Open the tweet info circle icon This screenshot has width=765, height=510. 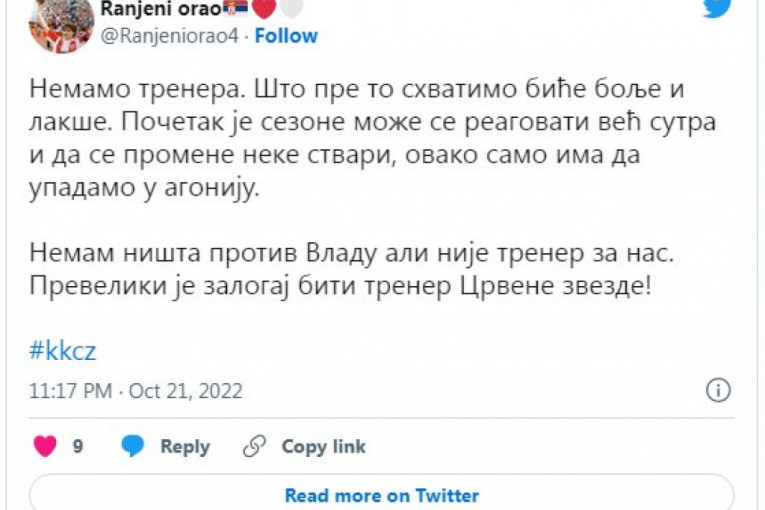[718, 390]
